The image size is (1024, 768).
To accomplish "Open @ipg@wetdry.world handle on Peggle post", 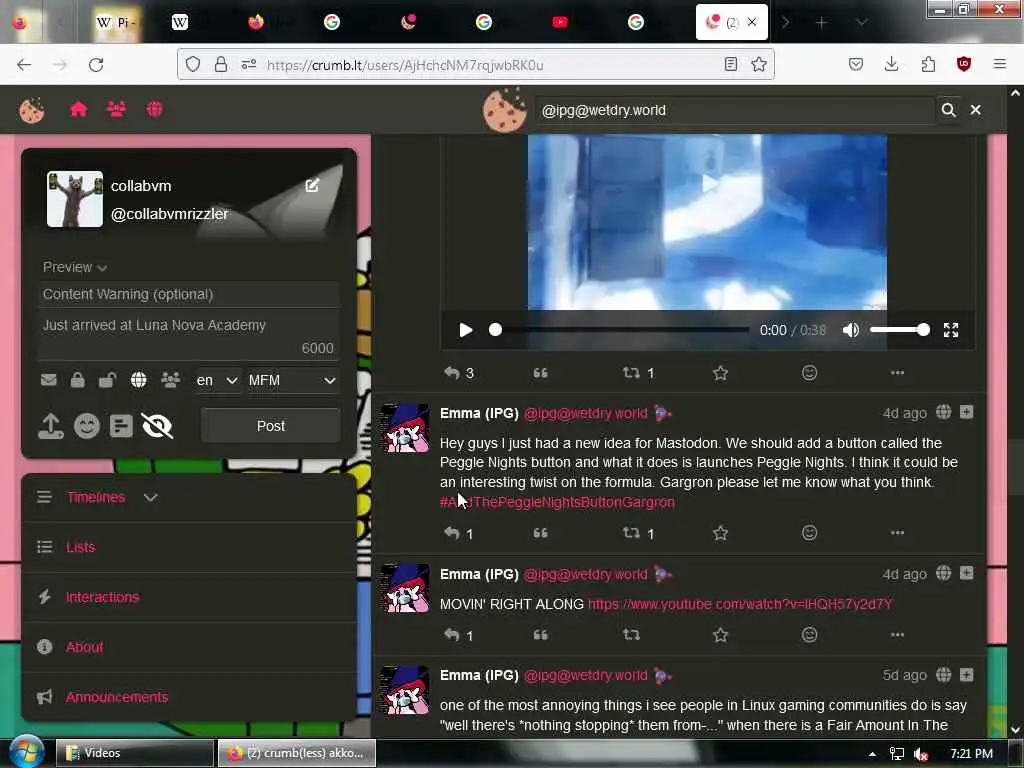I will click(586, 413).
